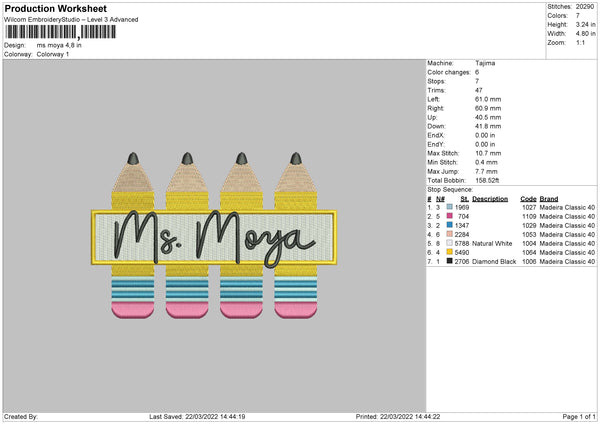Click the Ms. Moya embroidery design preview
Screen dimensions: 600x424
[214, 236]
